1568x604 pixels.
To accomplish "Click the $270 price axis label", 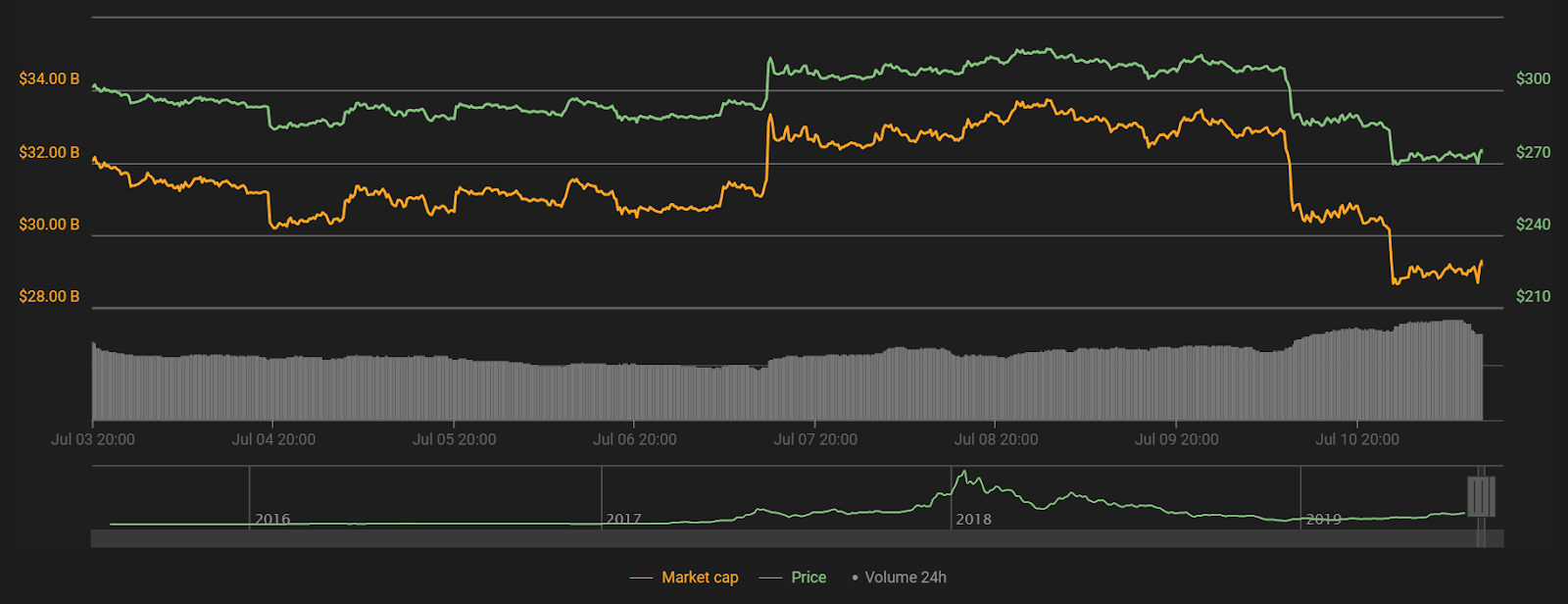I will [x=1533, y=152].
